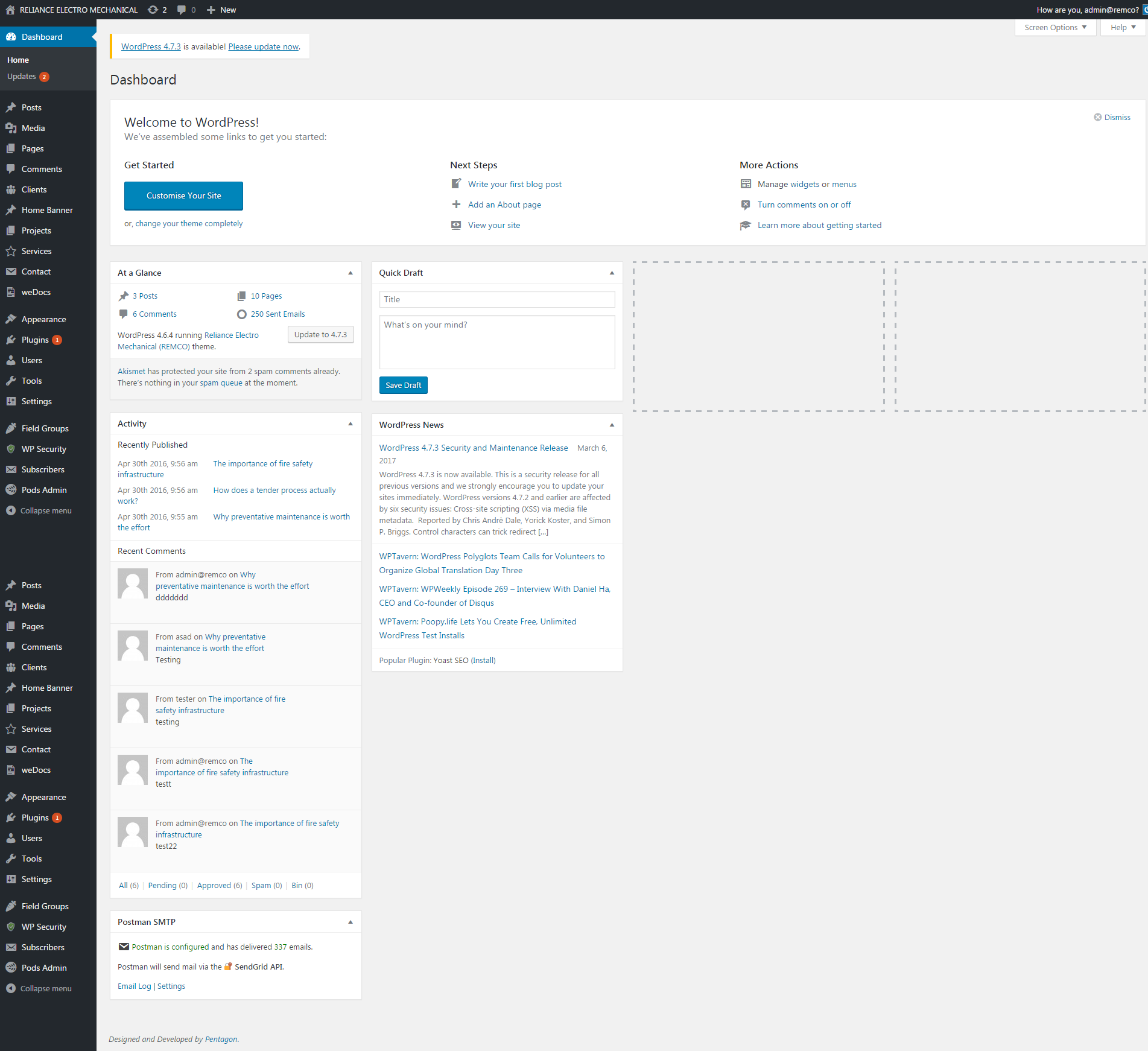This screenshot has height=1051, width=1148.
Task: Open the 10 Pages link
Action: pyautogui.click(x=266, y=296)
